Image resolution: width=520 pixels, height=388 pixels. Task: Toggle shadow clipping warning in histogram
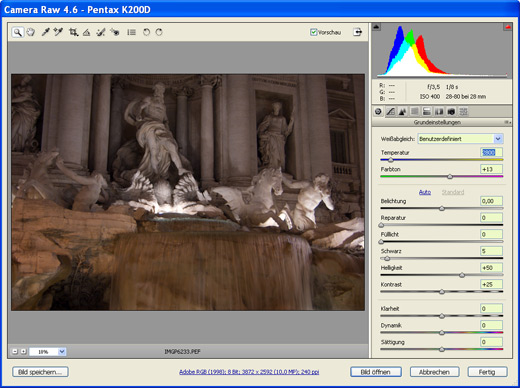click(x=376, y=27)
